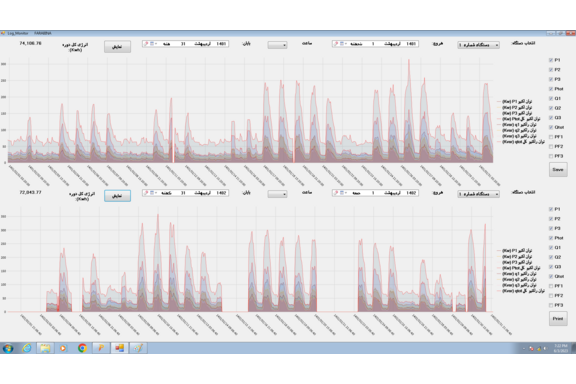
Task: Enable PF3 checkbox for the bottom chart
Action: pyautogui.click(x=551, y=305)
